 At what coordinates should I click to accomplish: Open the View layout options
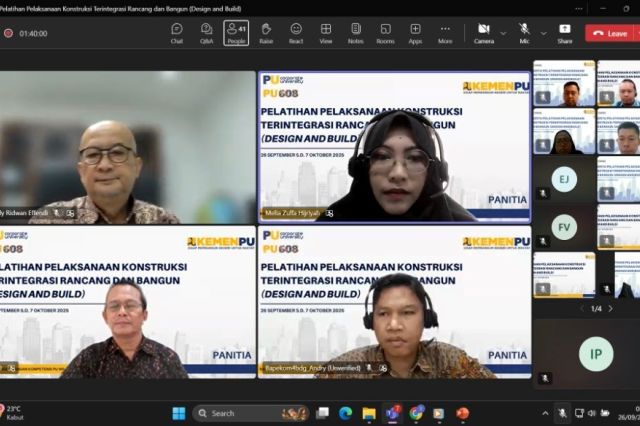tap(326, 33)
